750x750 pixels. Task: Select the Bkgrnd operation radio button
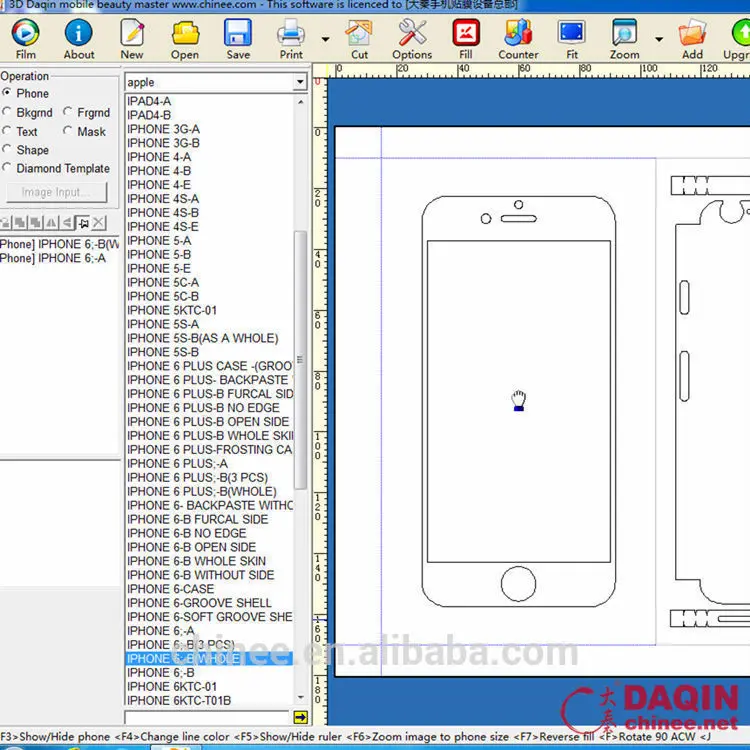click(x=8, y=113)
